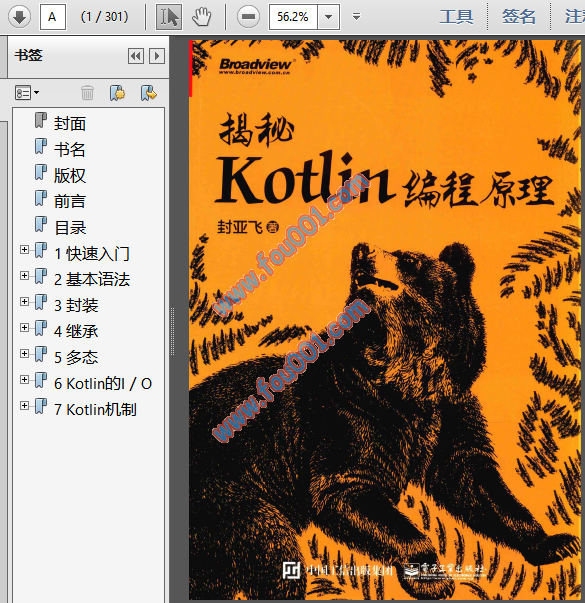585x603 pixels.
Task: Collapse bookmarks panel with double-arrow button
Action: click(x=136, y=56)
